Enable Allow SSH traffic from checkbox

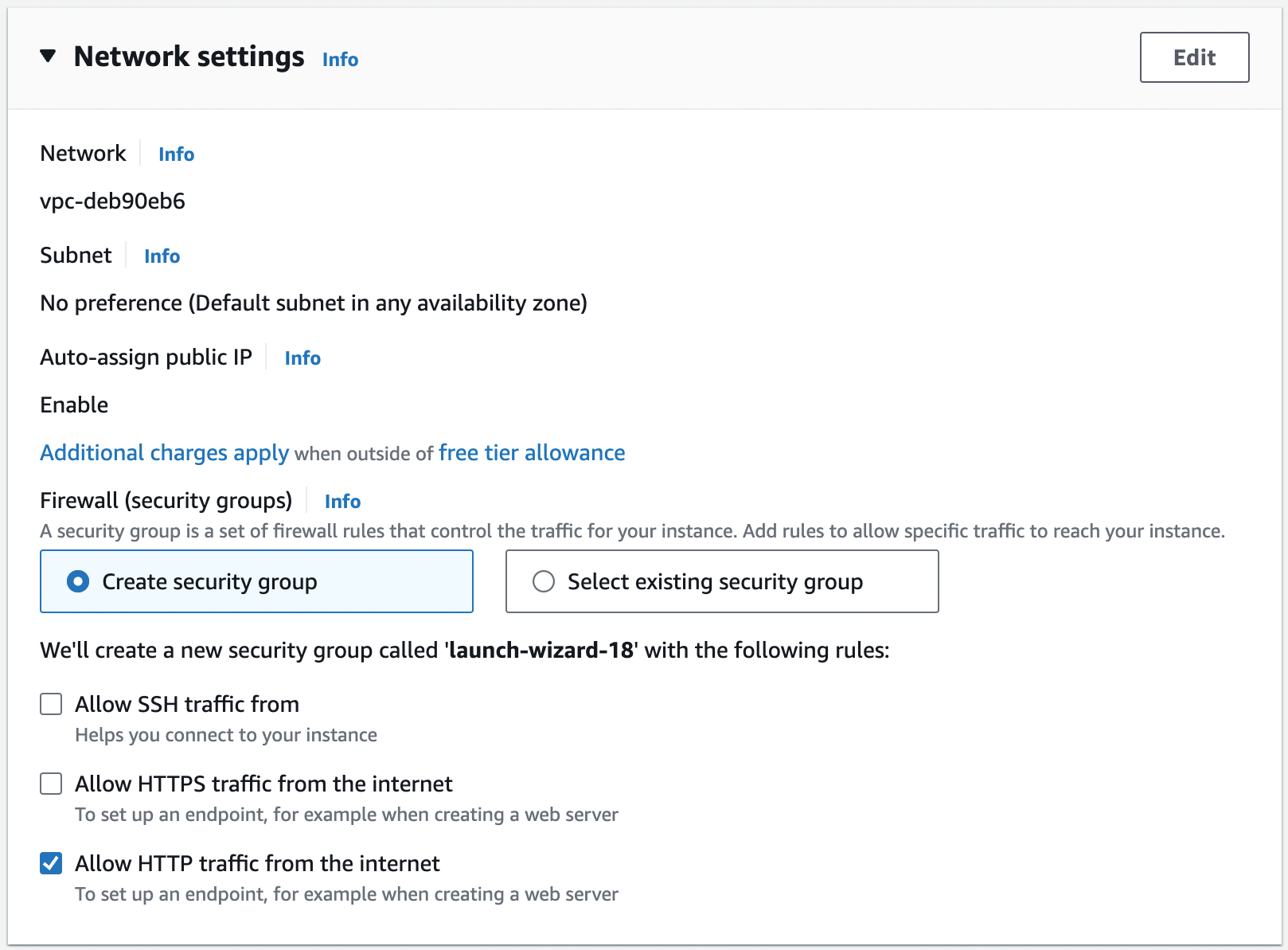[51, 704]
